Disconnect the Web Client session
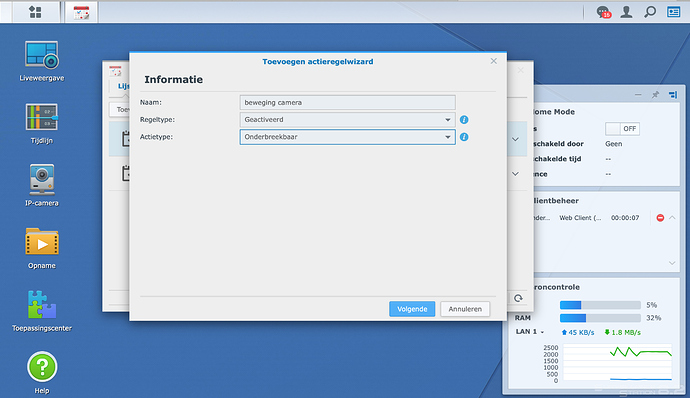 (660, 217)
